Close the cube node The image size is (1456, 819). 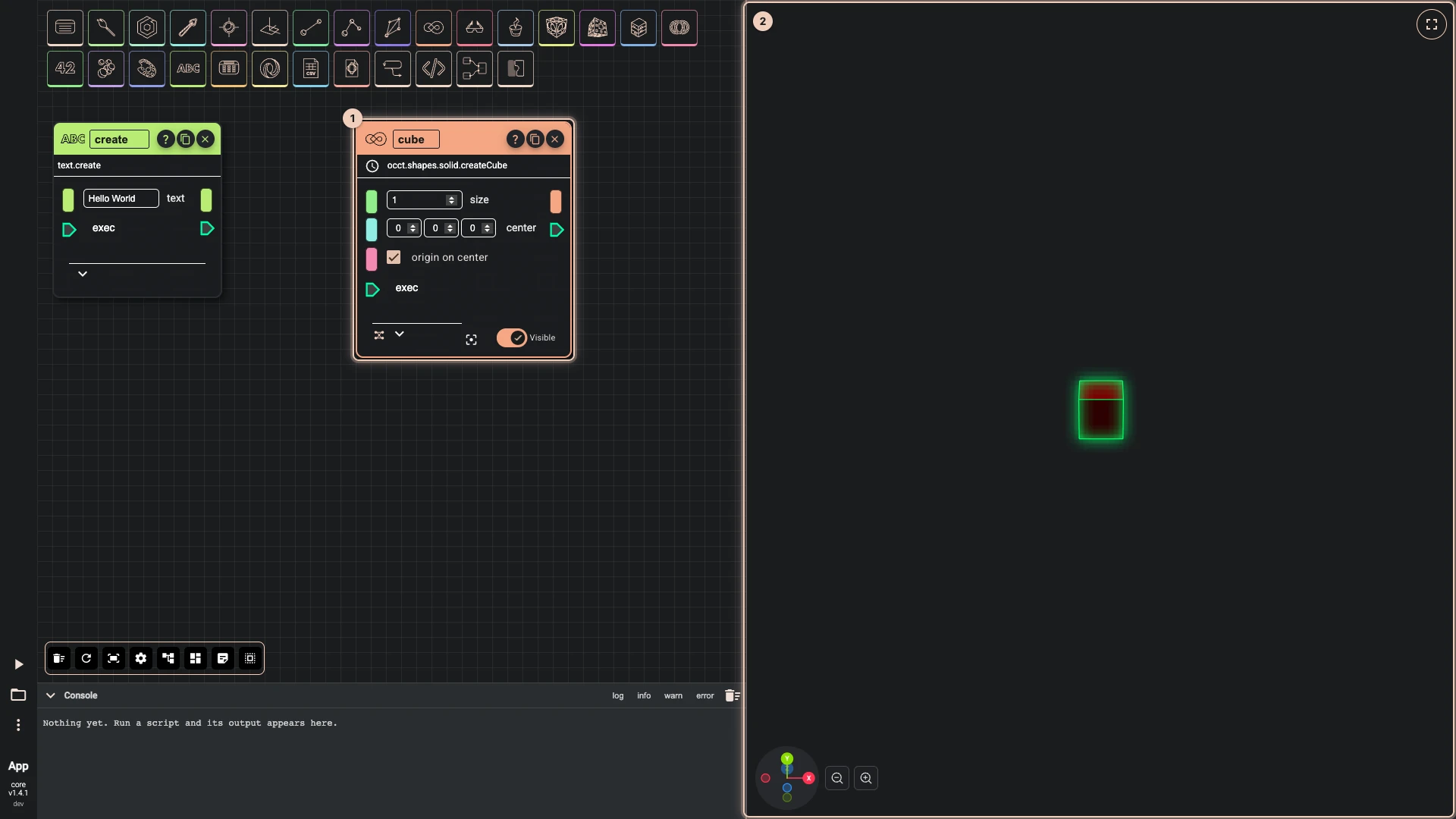(x=555, y=139)
